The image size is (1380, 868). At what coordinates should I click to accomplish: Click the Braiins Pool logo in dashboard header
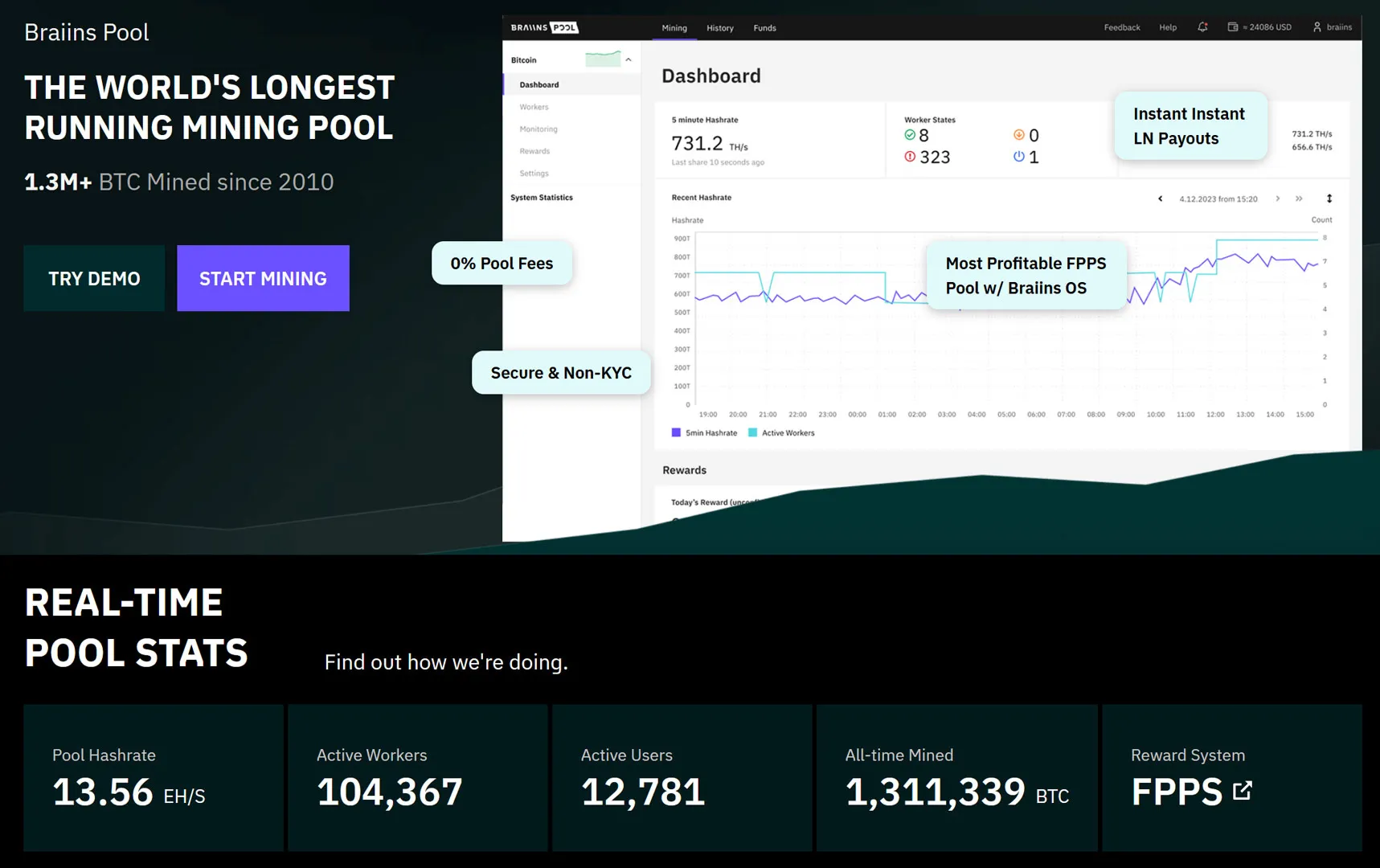point(544,27)
